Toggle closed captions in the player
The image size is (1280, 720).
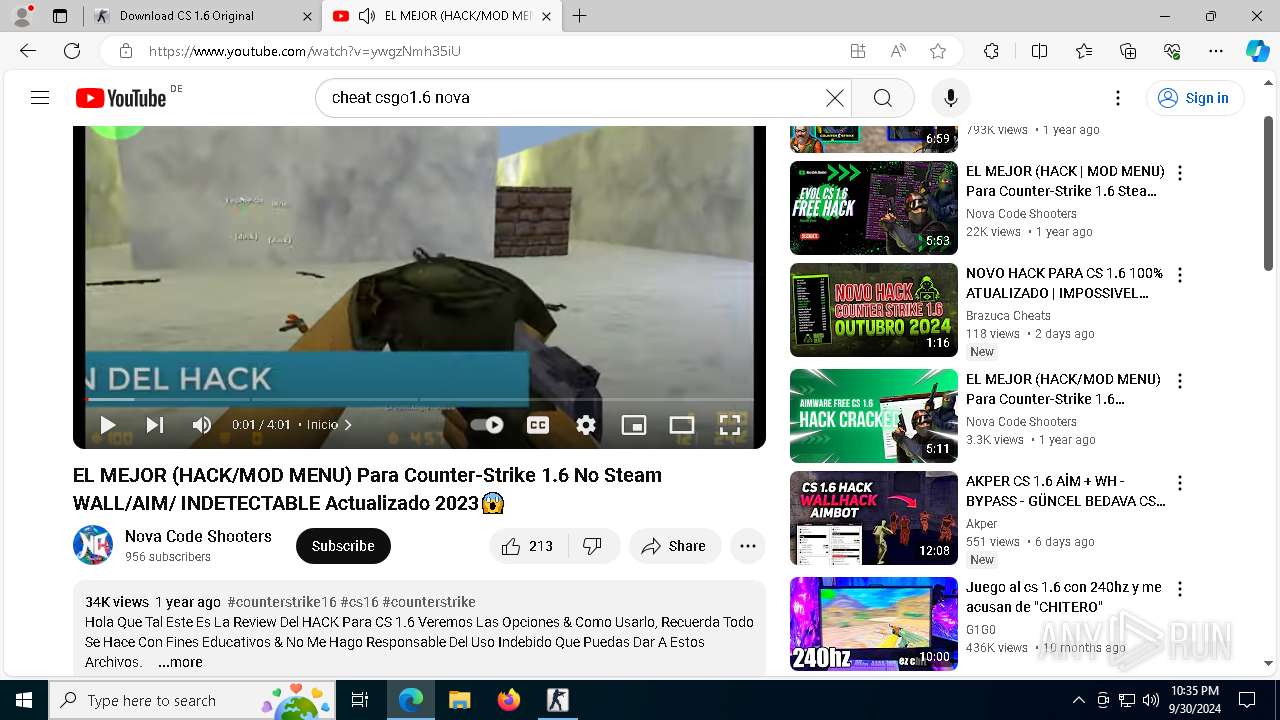538,425
